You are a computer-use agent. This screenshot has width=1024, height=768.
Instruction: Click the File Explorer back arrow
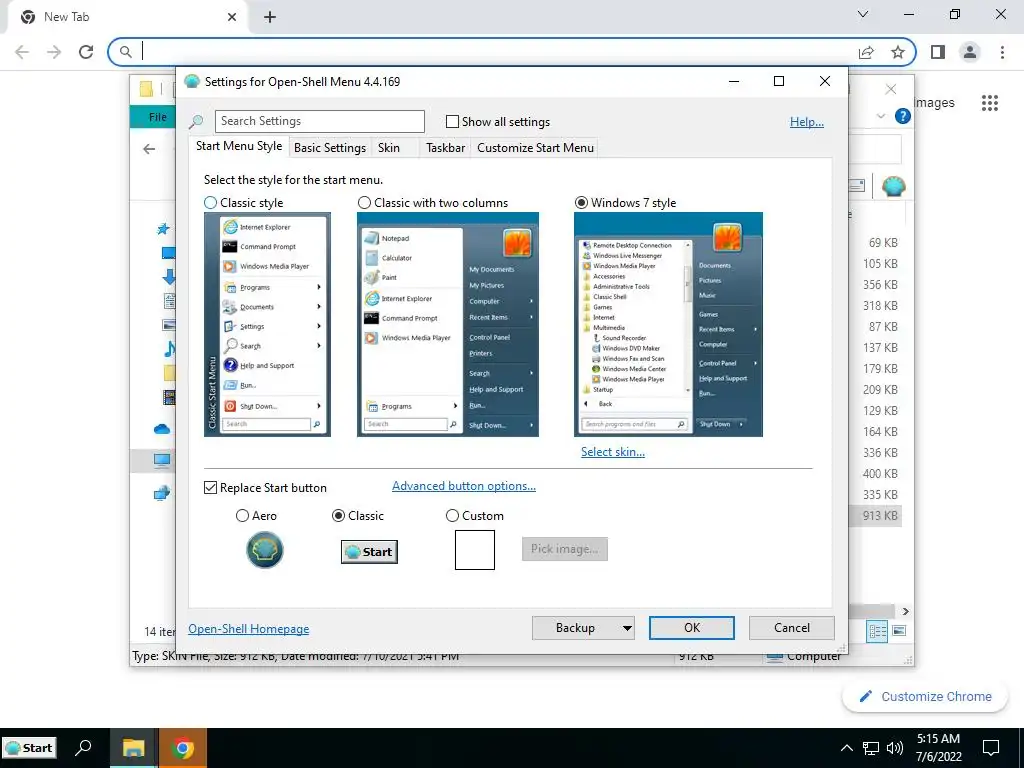click(149, 149)
